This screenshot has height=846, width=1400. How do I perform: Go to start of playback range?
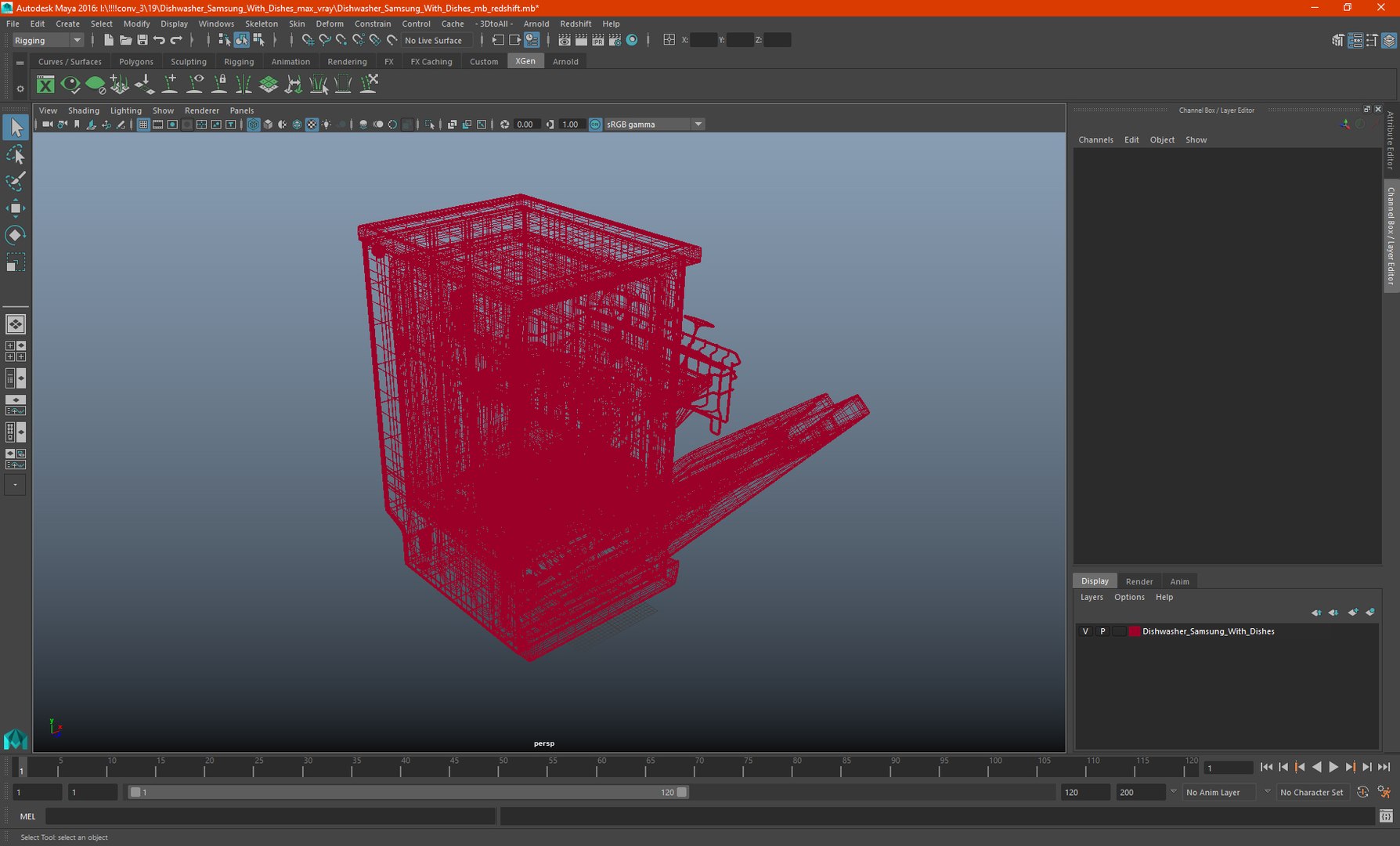tap(1266, 768)
